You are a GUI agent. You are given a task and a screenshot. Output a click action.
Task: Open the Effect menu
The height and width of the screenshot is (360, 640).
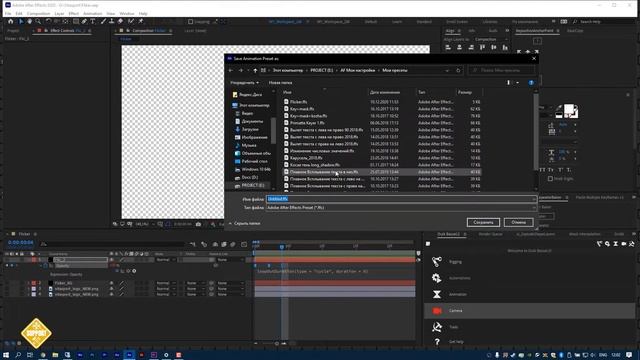[x=74, y=13]
